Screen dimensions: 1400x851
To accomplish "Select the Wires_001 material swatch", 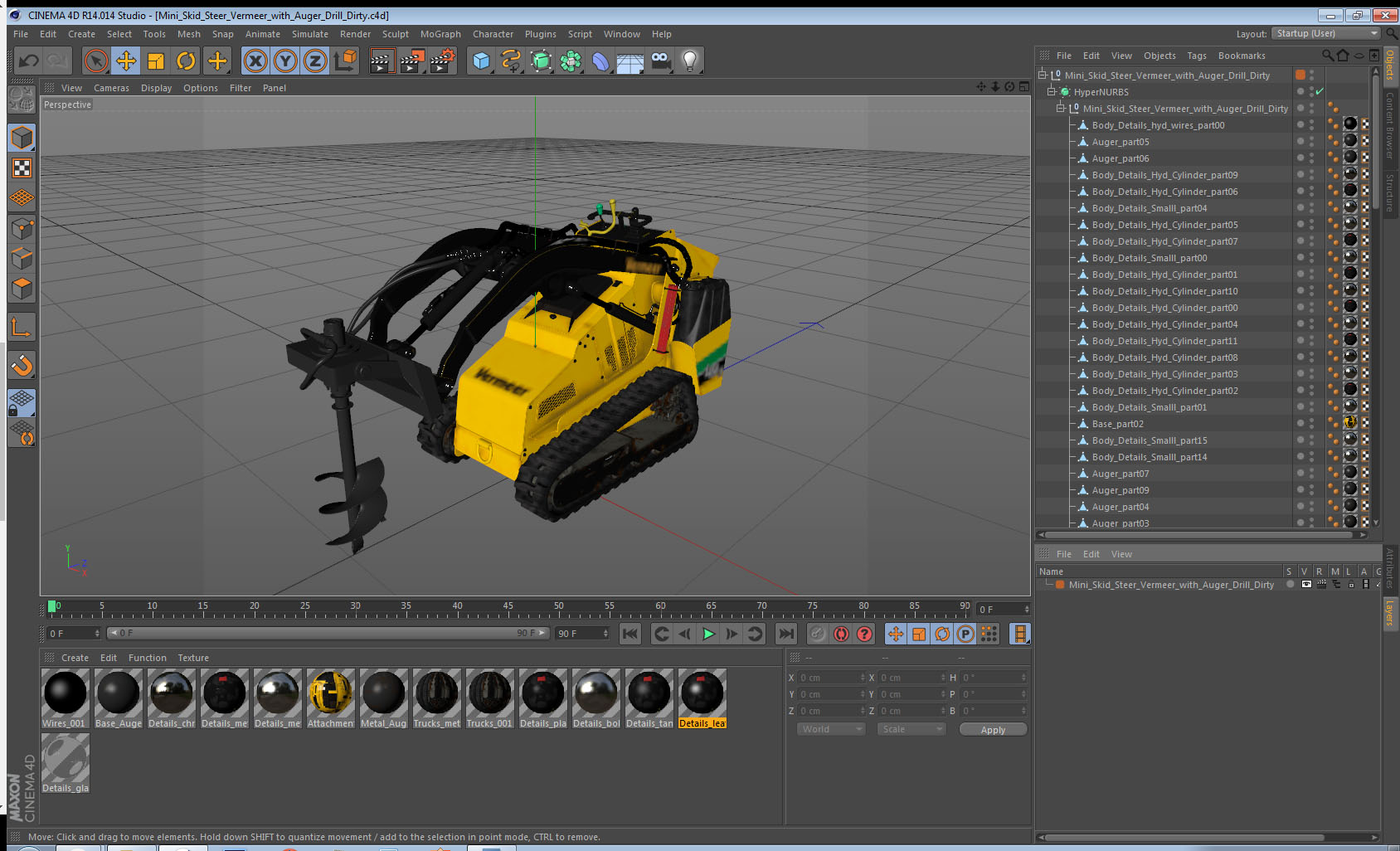I will (65, 699).
